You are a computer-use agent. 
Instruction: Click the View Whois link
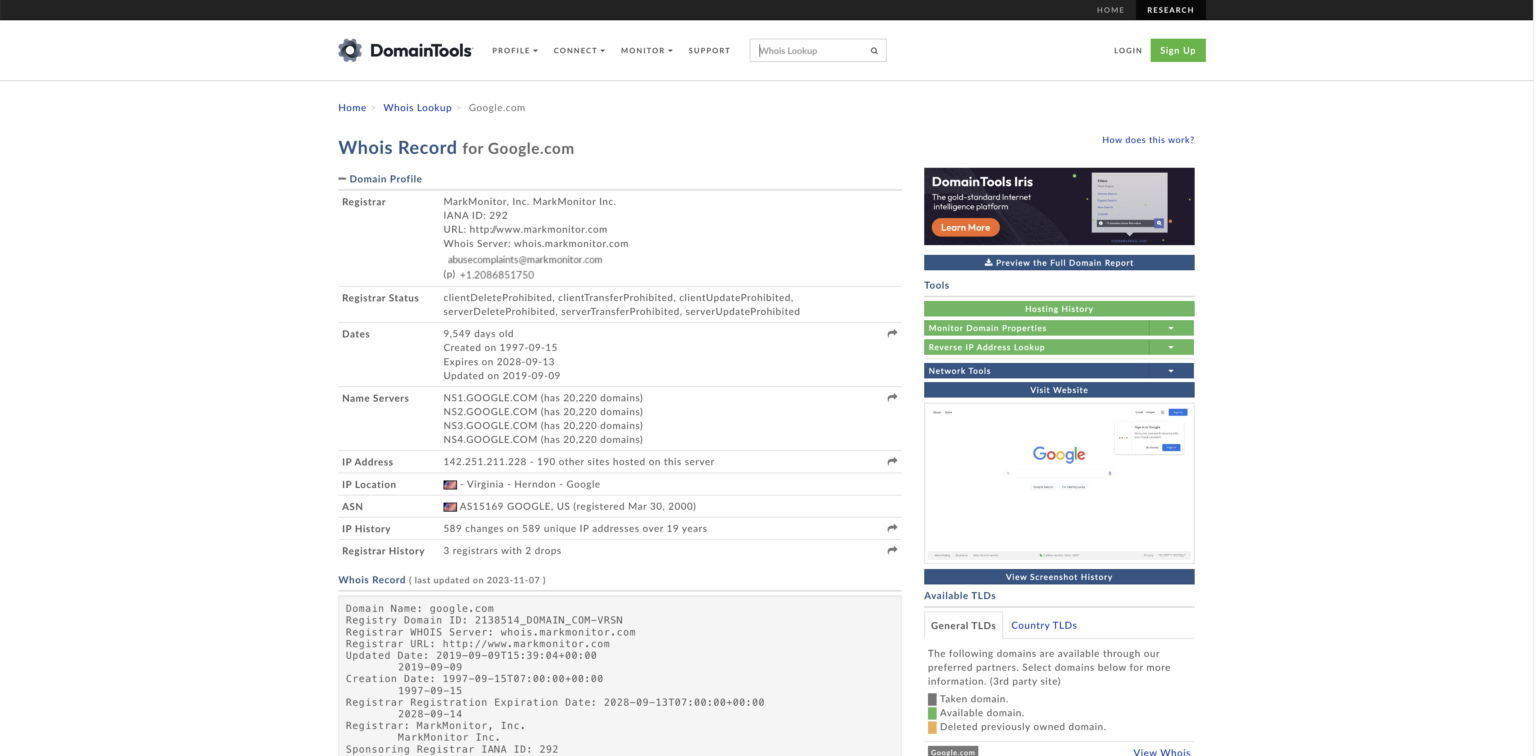pyautogui.click(x=1162, y=752)
